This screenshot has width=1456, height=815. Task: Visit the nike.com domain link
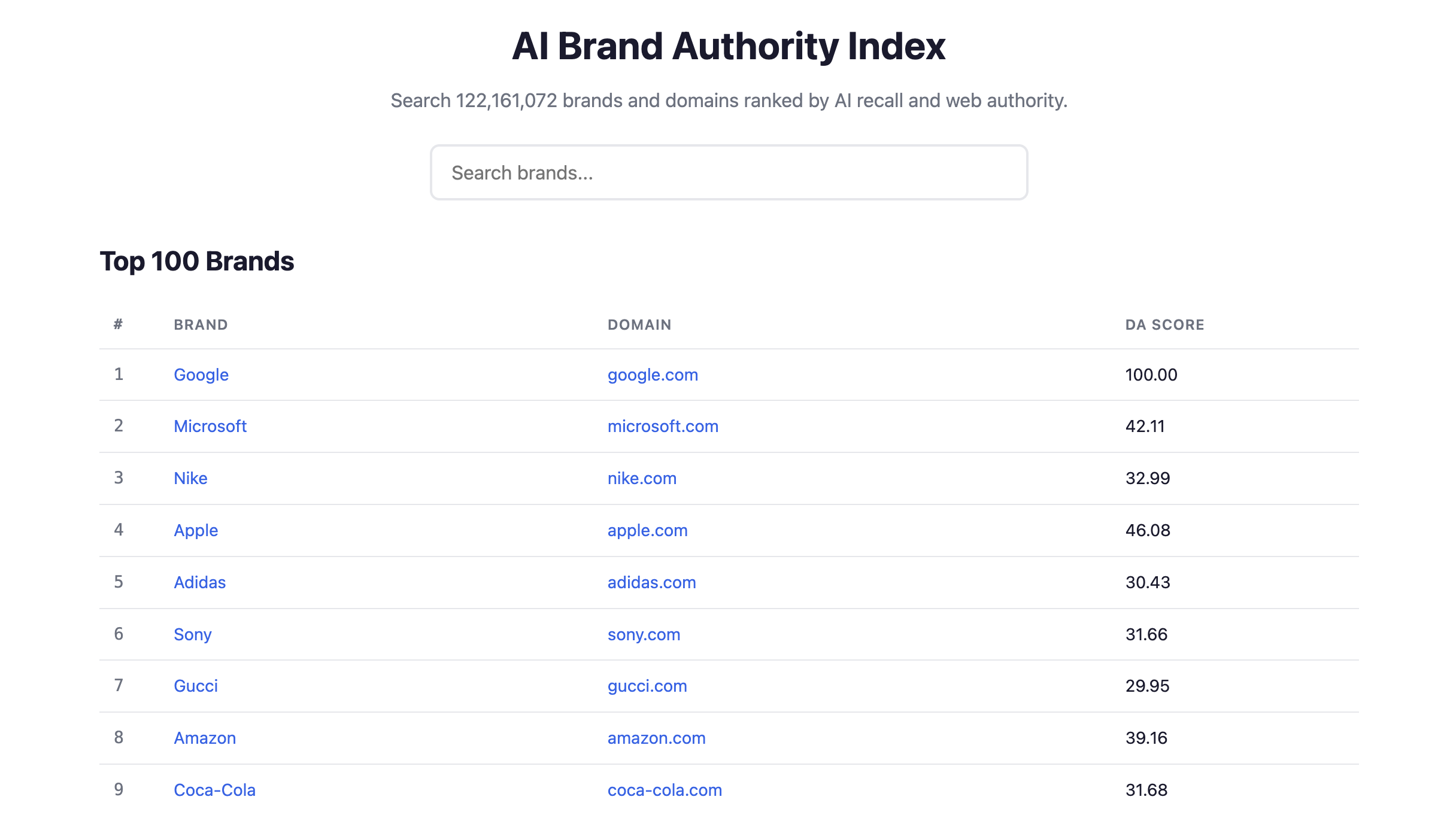[642, 478]
